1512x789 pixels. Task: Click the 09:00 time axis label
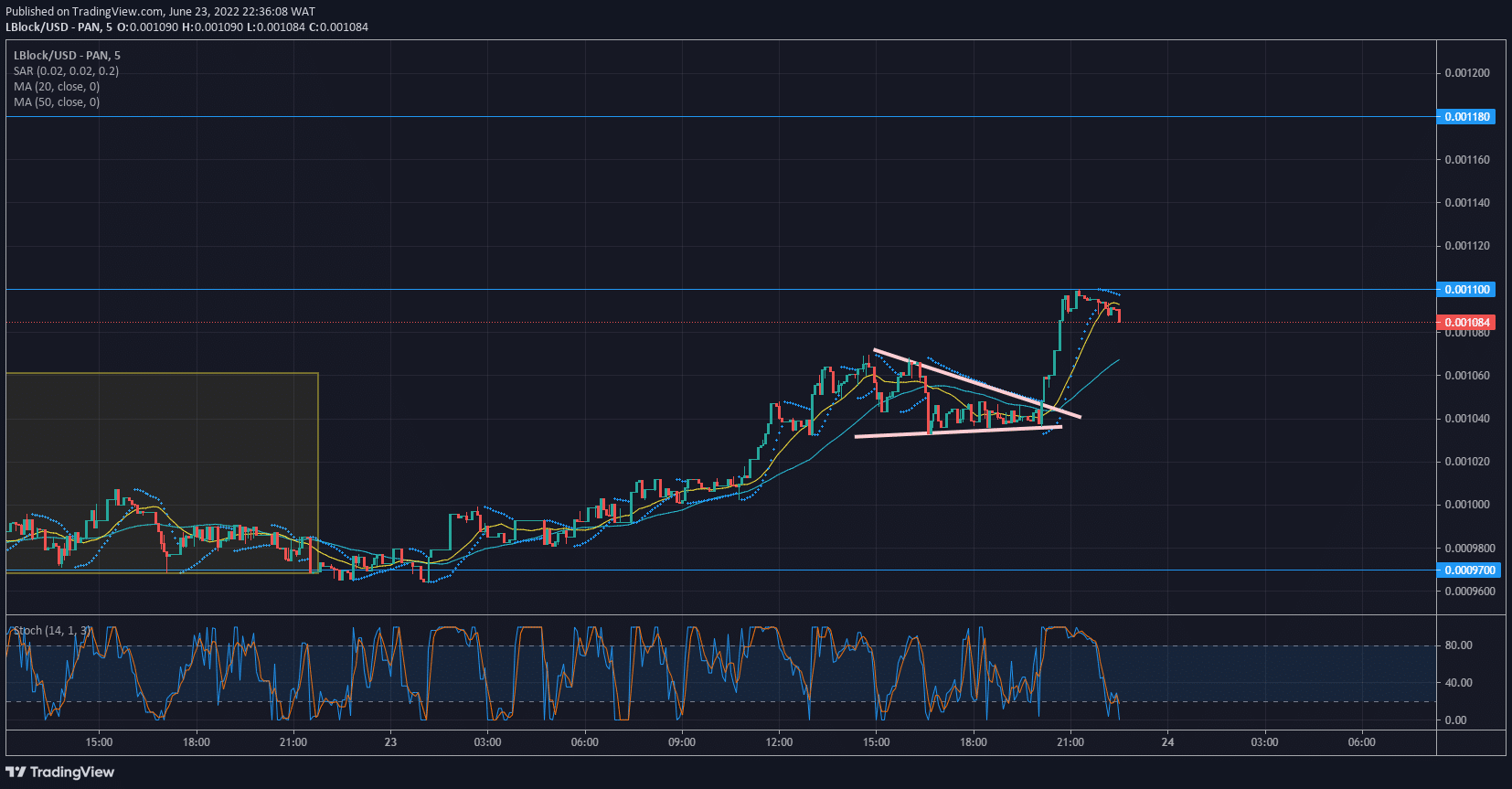(682, 742)
